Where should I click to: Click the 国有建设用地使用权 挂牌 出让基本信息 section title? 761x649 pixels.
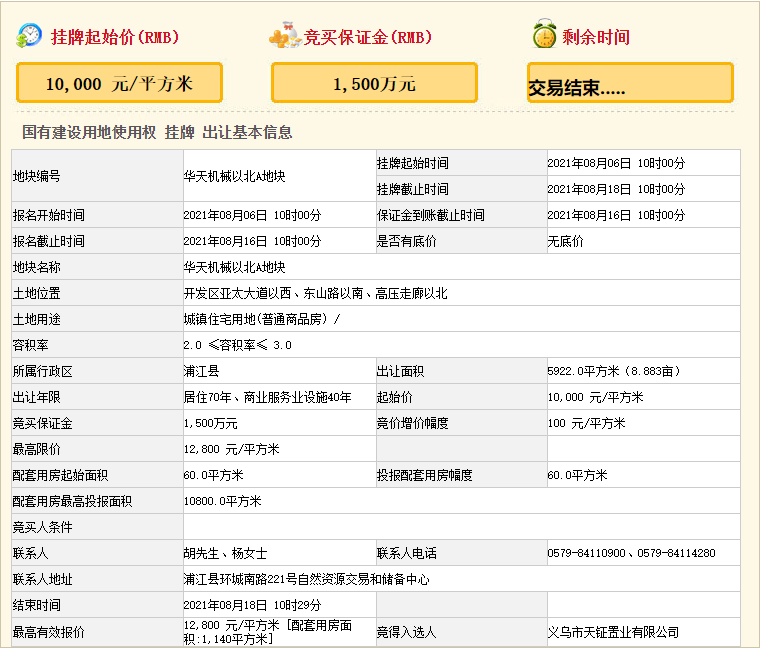point(157,133)
